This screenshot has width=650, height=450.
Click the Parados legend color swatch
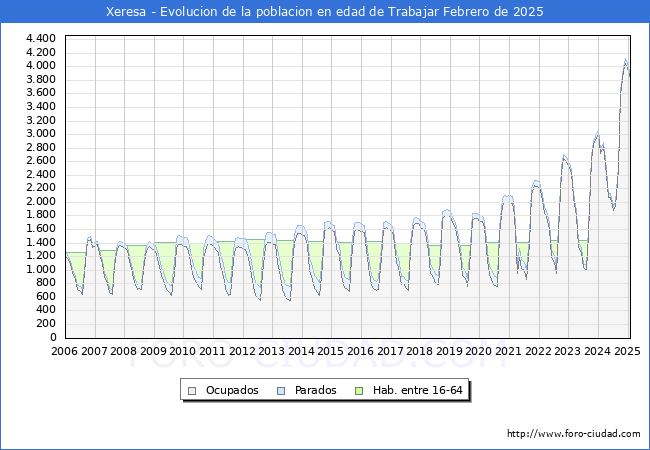click(281, 391)
